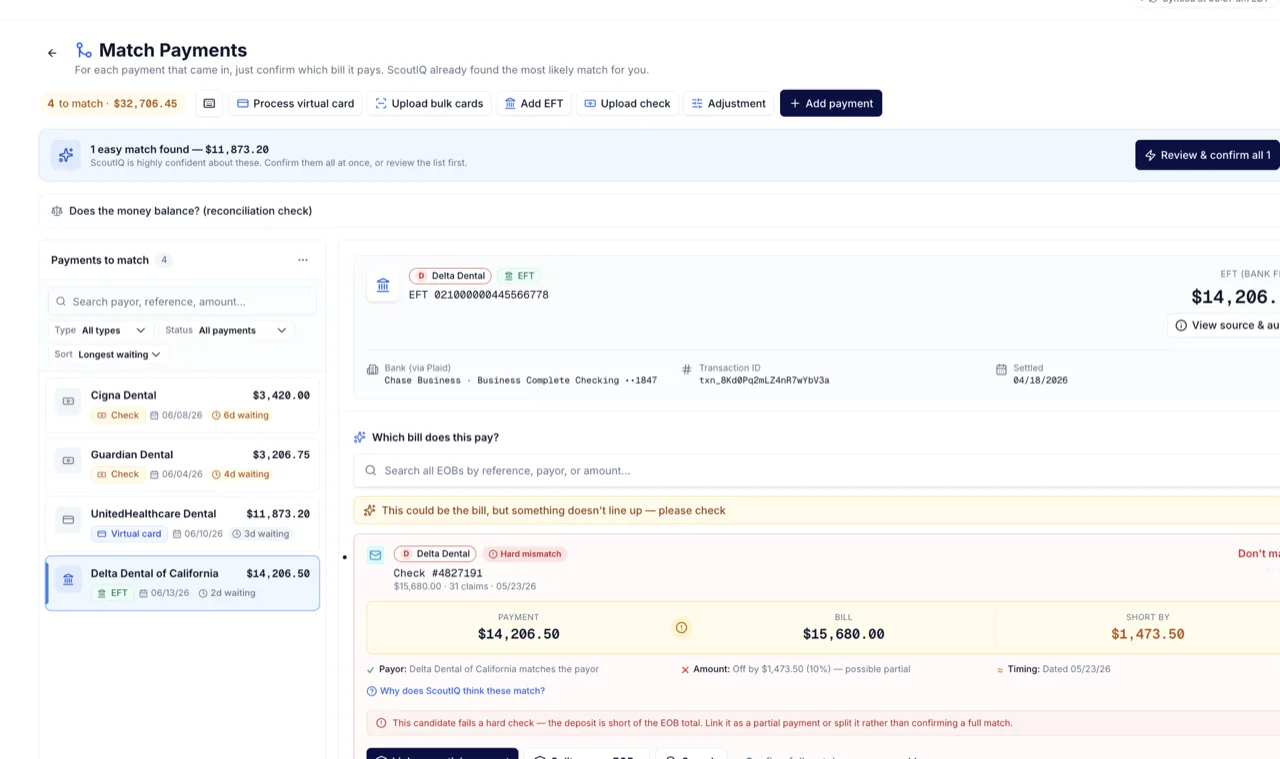
Task: Click the envelope icon on Check #4827191
Action: 375,555
